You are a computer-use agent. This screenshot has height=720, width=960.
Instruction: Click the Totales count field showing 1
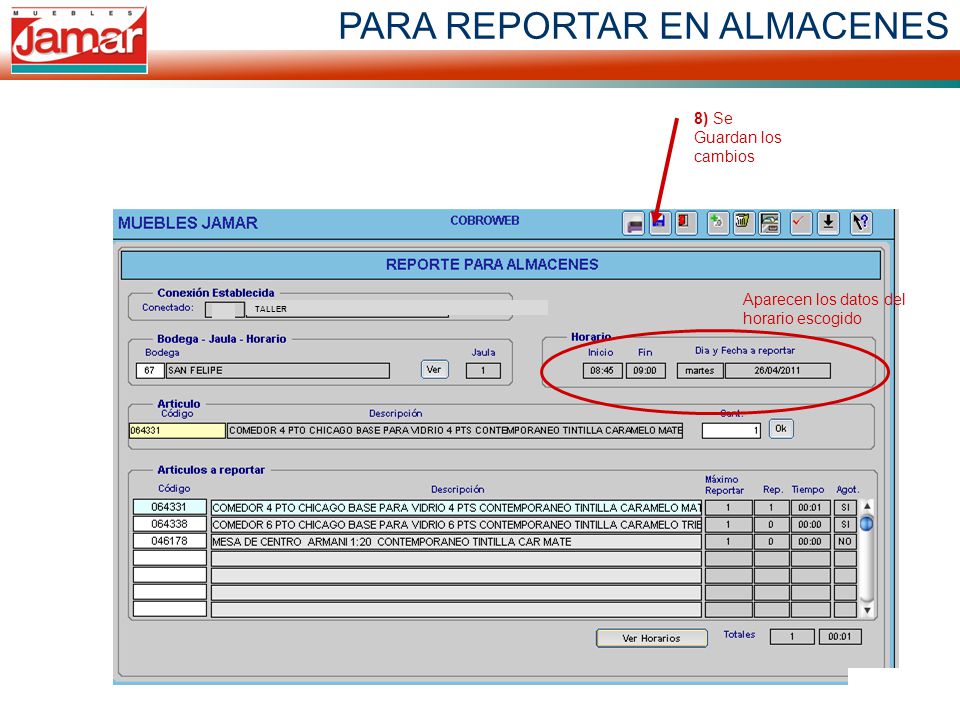click(792, 637)
